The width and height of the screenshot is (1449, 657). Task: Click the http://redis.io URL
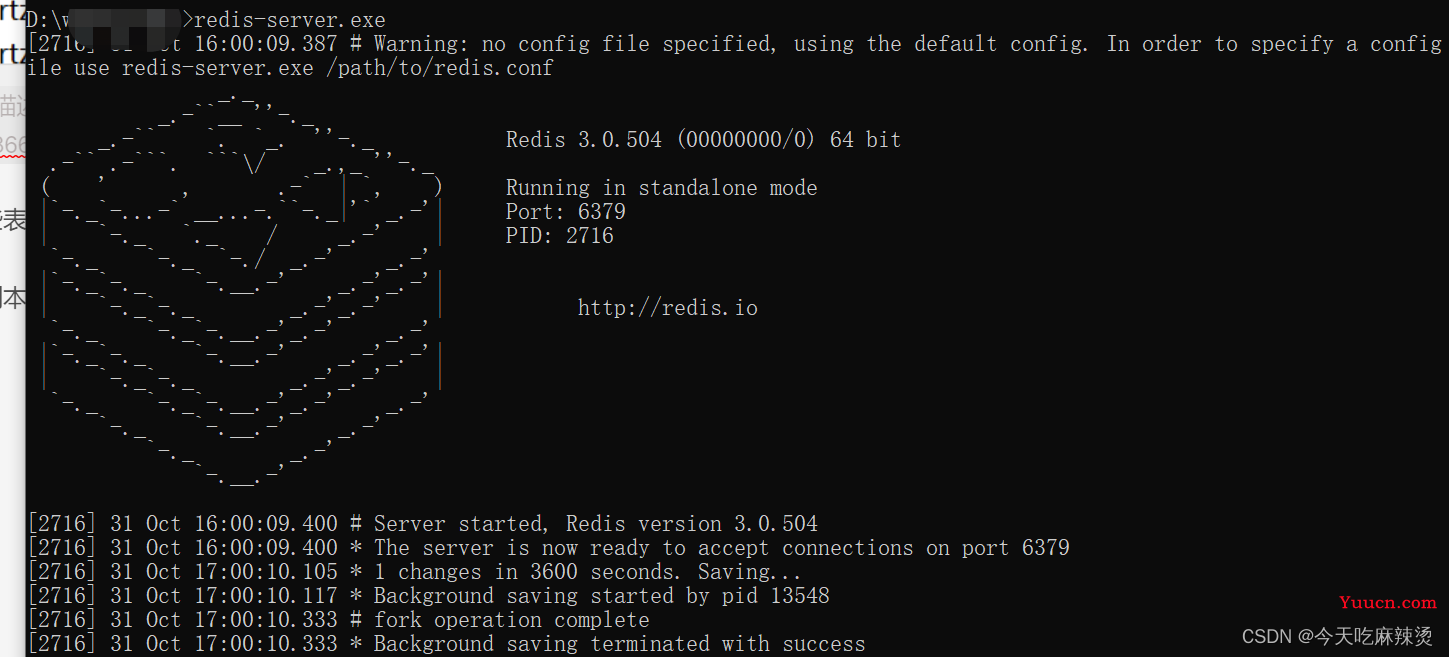(x=667, y=308)
